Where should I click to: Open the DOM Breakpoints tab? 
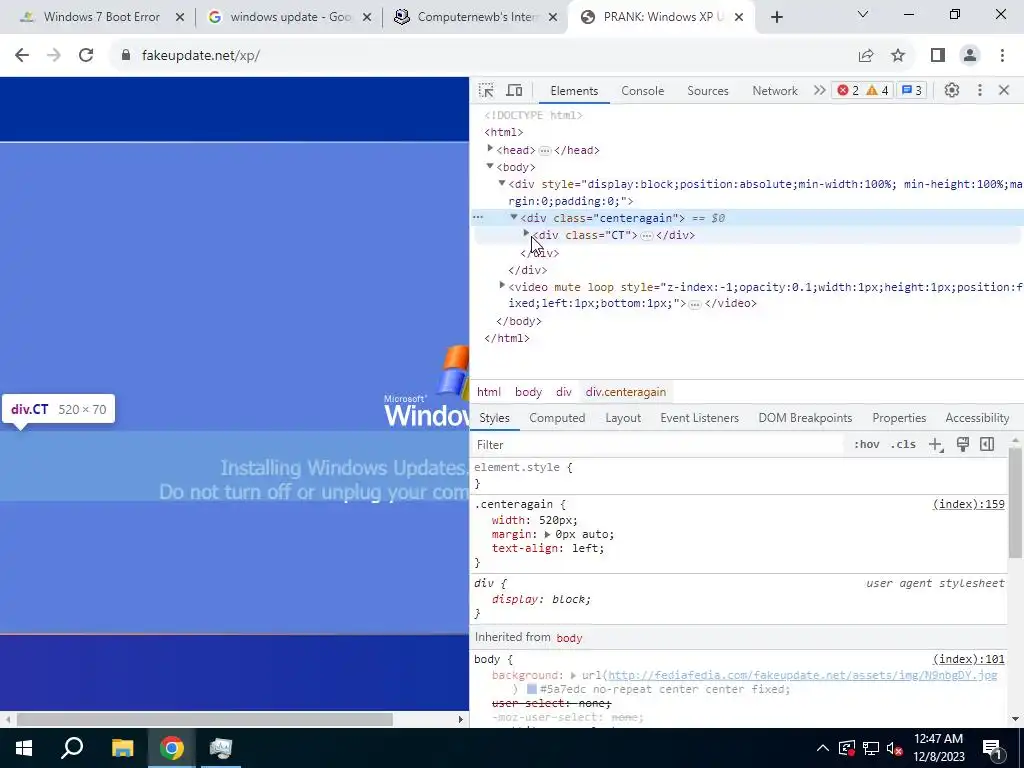(x=805, y=418)
